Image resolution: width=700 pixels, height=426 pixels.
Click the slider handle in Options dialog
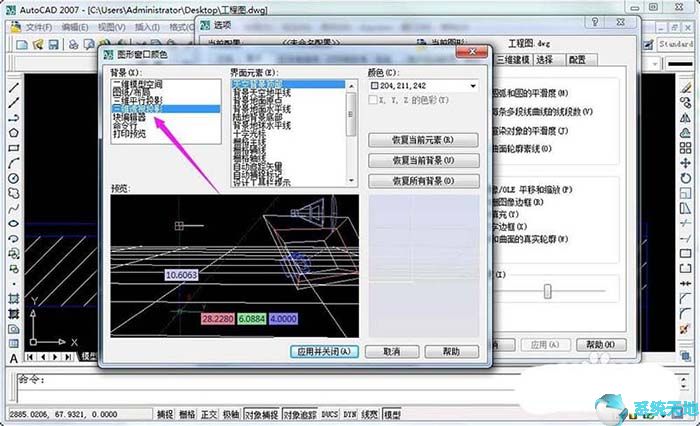click(x=547, y=292)
